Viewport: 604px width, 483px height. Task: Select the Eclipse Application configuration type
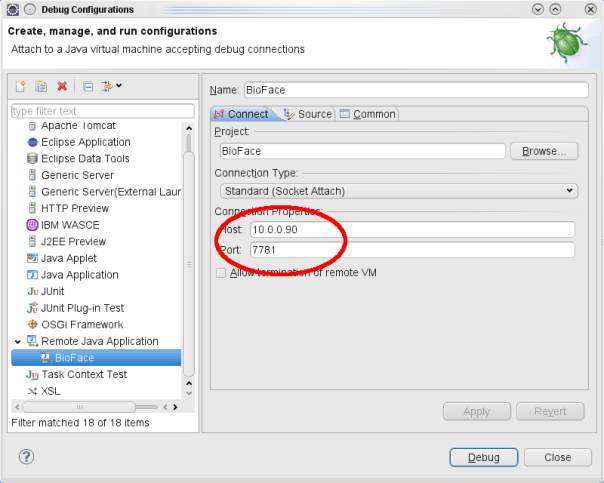coord(84,142)
